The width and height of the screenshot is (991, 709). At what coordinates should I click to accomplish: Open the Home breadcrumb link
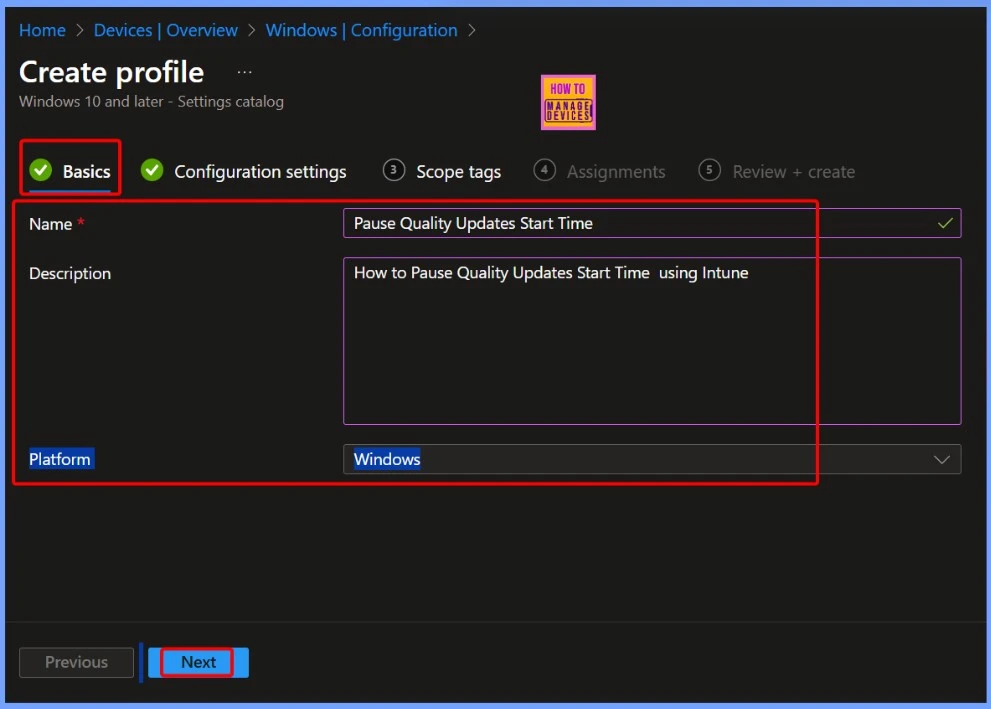coord(42,30)
